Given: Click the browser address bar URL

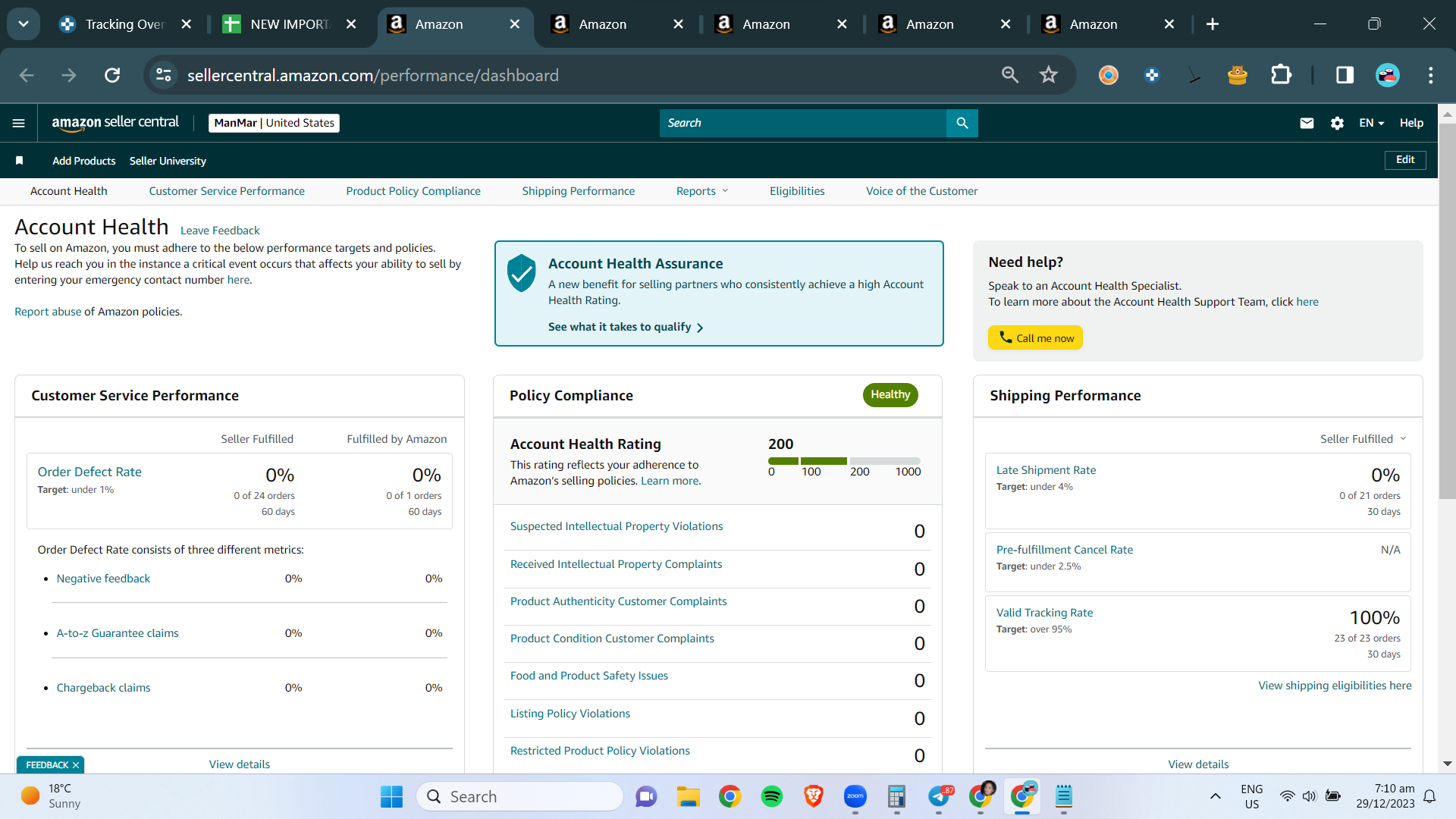Looking at the screenshot, I should 373,75.
